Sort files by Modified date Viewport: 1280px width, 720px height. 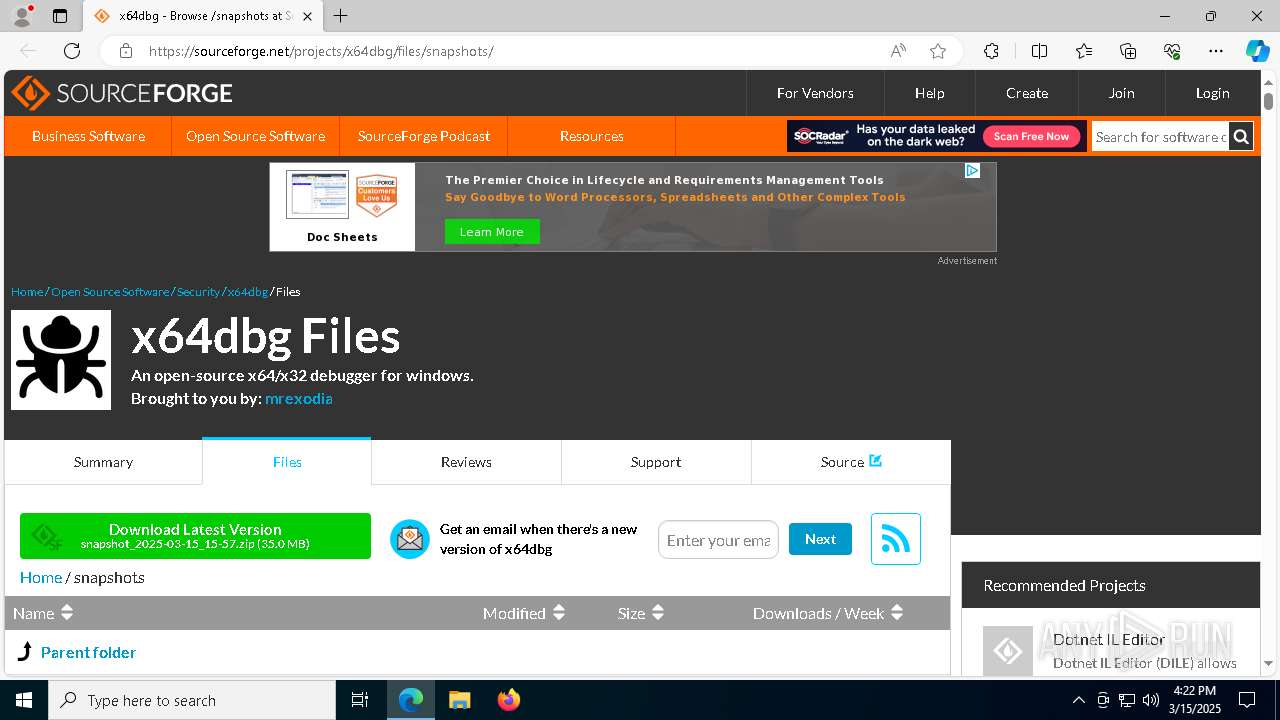coord(524,613)
